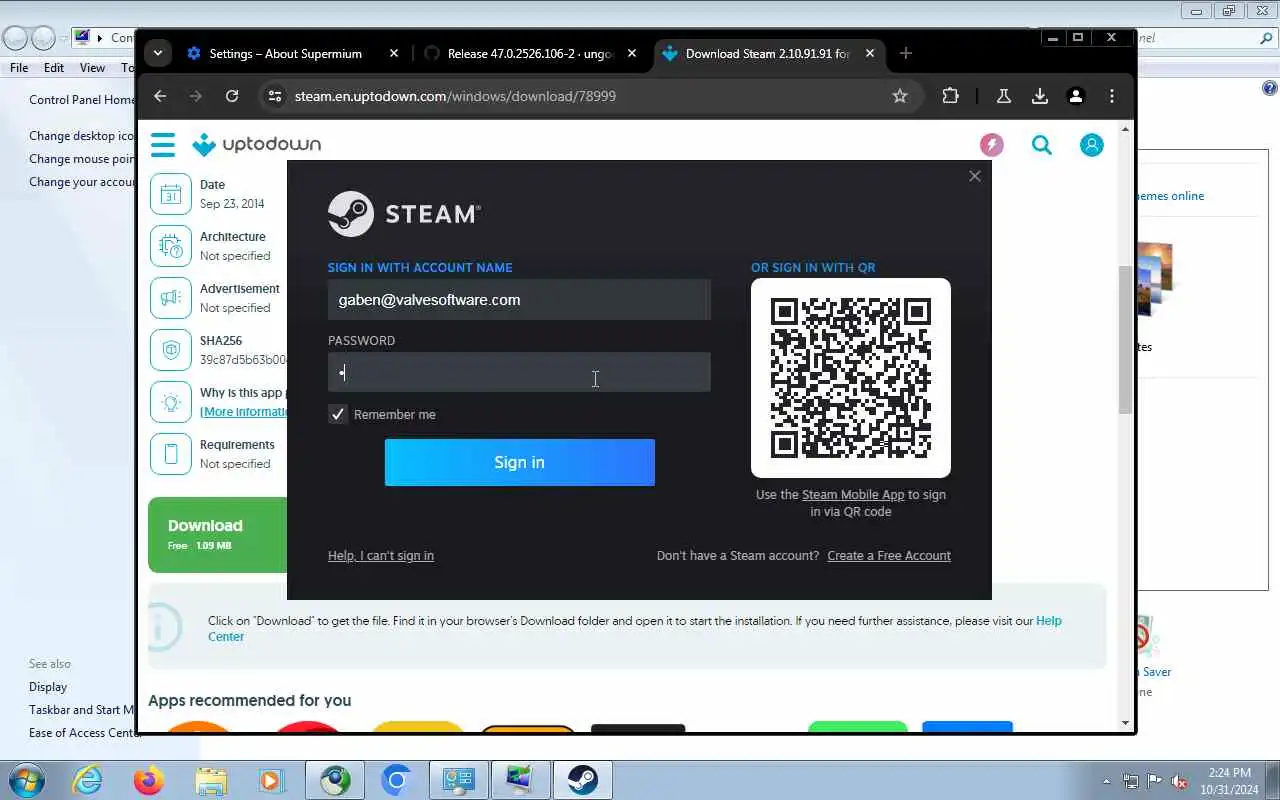Click the browser forward arrow
1280x800 pixels.
(196, 96)
